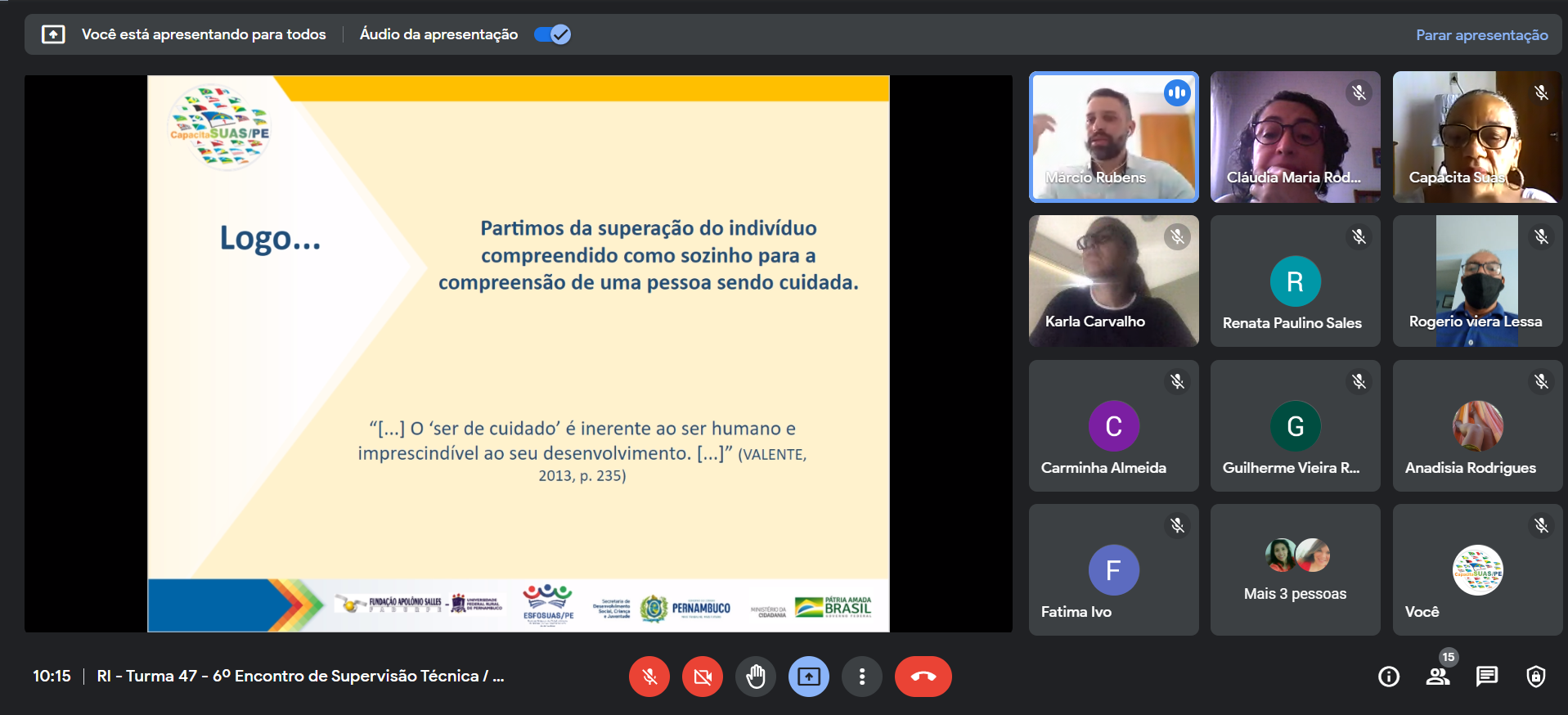1568x715 pixels.
Task: Unmute the microphone in the bottom toolbar
Action: click(x=649, y=677)
